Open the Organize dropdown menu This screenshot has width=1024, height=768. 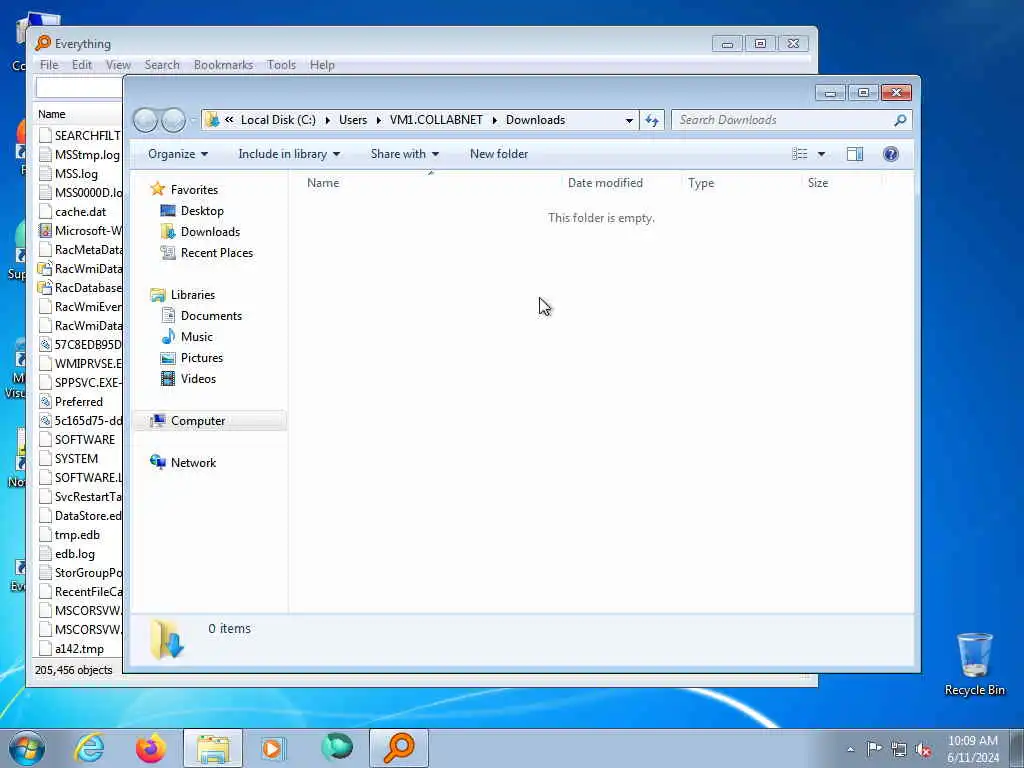click(x=178, y=153)
